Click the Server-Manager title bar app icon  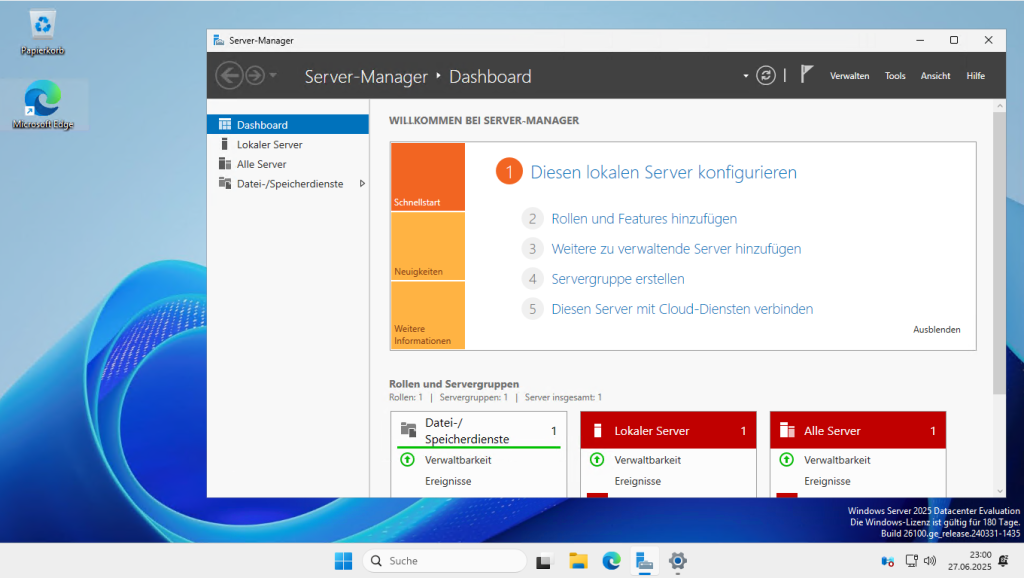(219, 40)
